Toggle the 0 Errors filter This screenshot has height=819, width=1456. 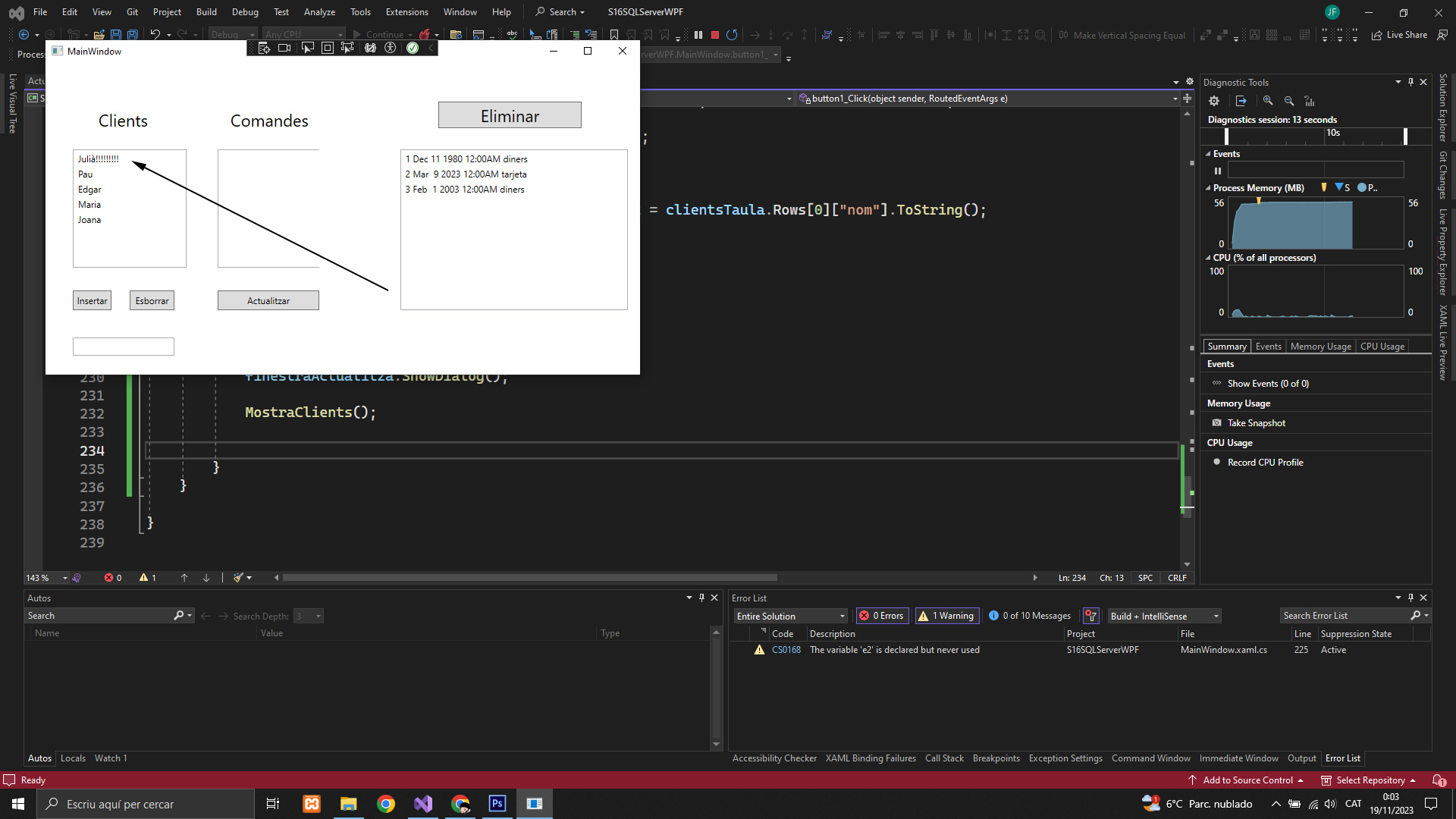point(883,616)
